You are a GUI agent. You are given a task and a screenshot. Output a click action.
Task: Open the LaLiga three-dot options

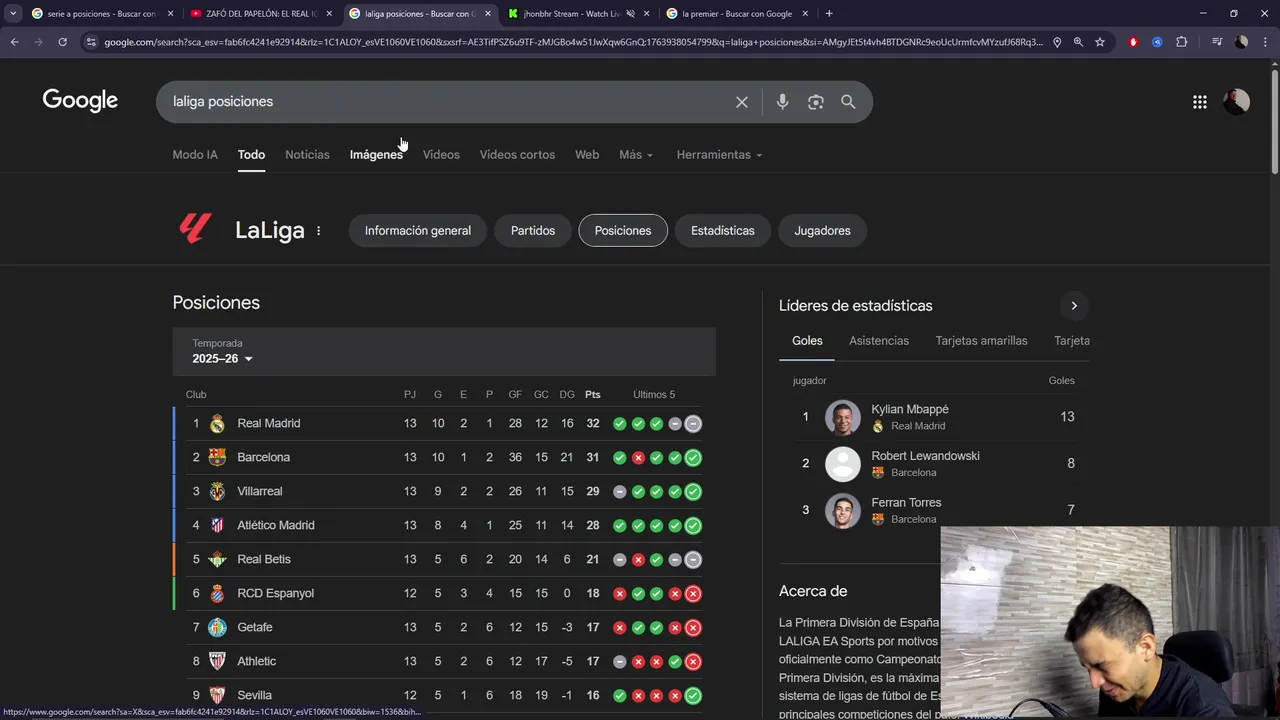click(x=319, y=231)
